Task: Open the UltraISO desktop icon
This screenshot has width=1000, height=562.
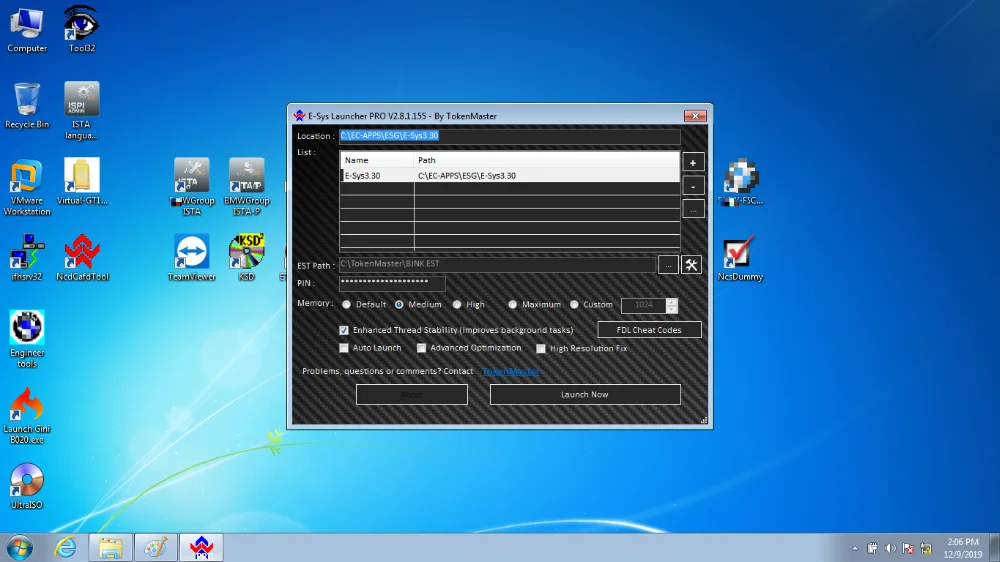Action: coord(27,486)
